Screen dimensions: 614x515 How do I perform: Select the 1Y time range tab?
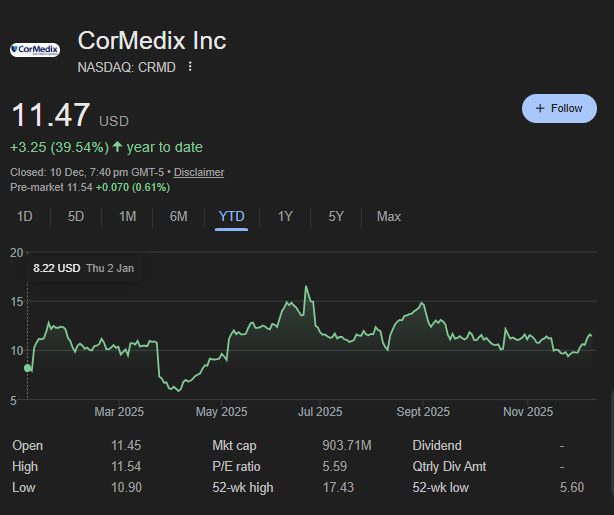(x=285, y=217)
